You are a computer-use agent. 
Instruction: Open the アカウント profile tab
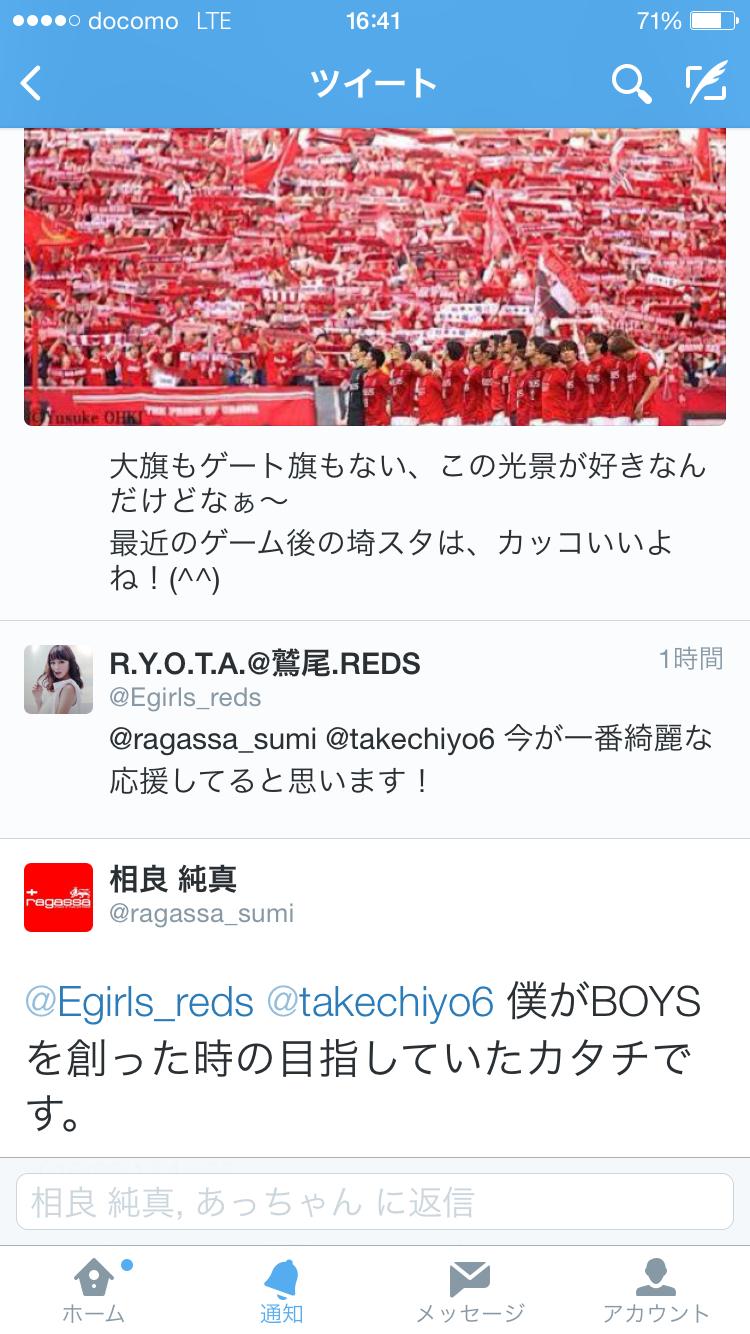pos(656,1291)
